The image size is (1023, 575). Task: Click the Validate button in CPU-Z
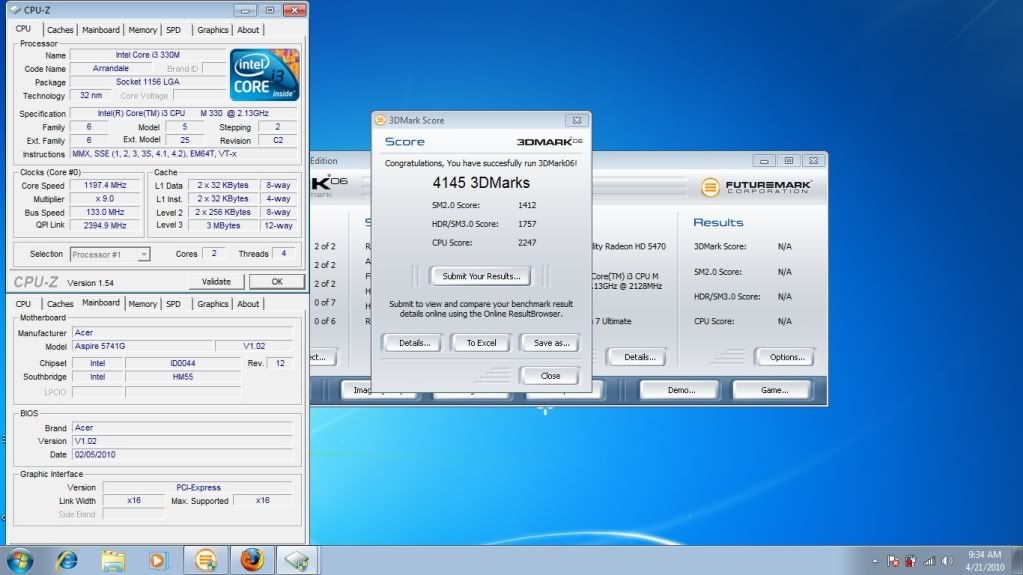pyautogui.click(x=216, y=282)
